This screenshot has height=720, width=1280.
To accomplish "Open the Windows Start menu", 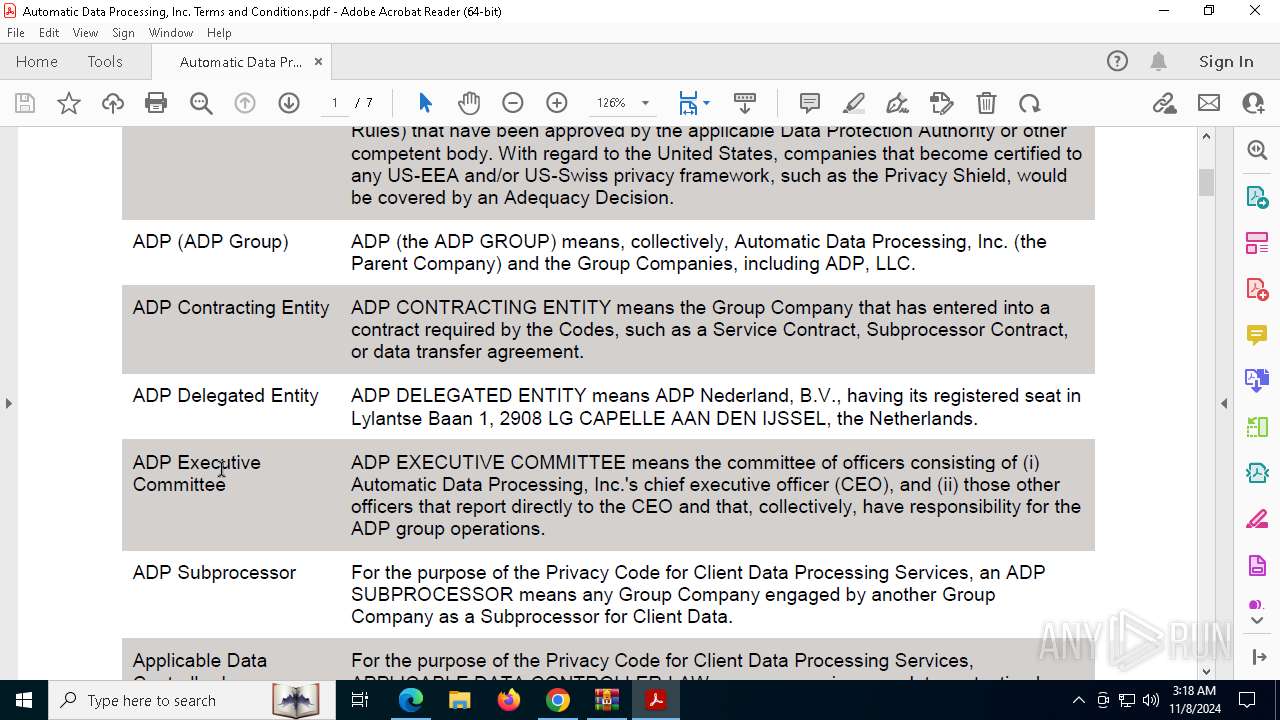I will (24, 700).
